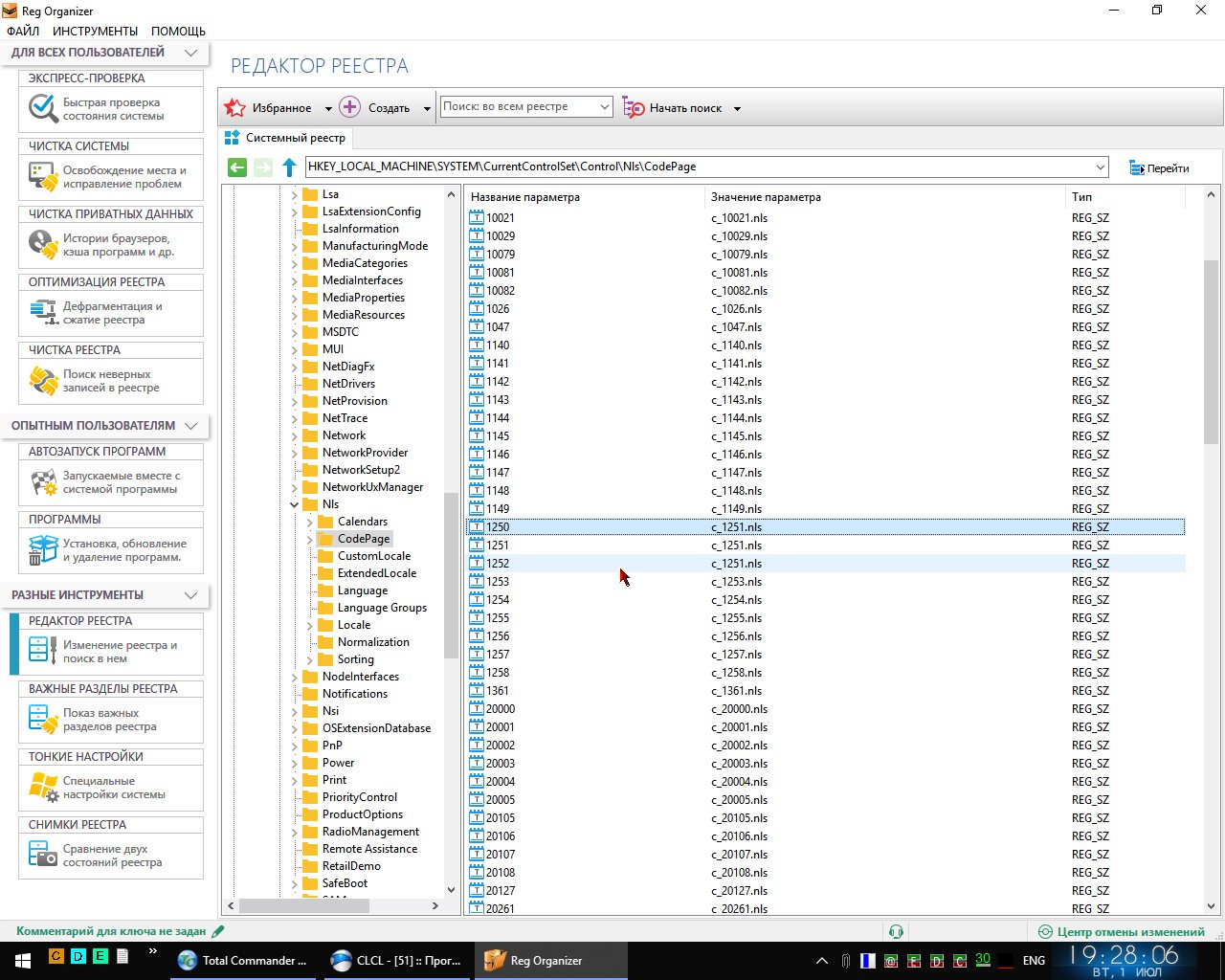Screen dimensions: 1225x980
Task: Click the Create plus icon
Action: point(350,107)
